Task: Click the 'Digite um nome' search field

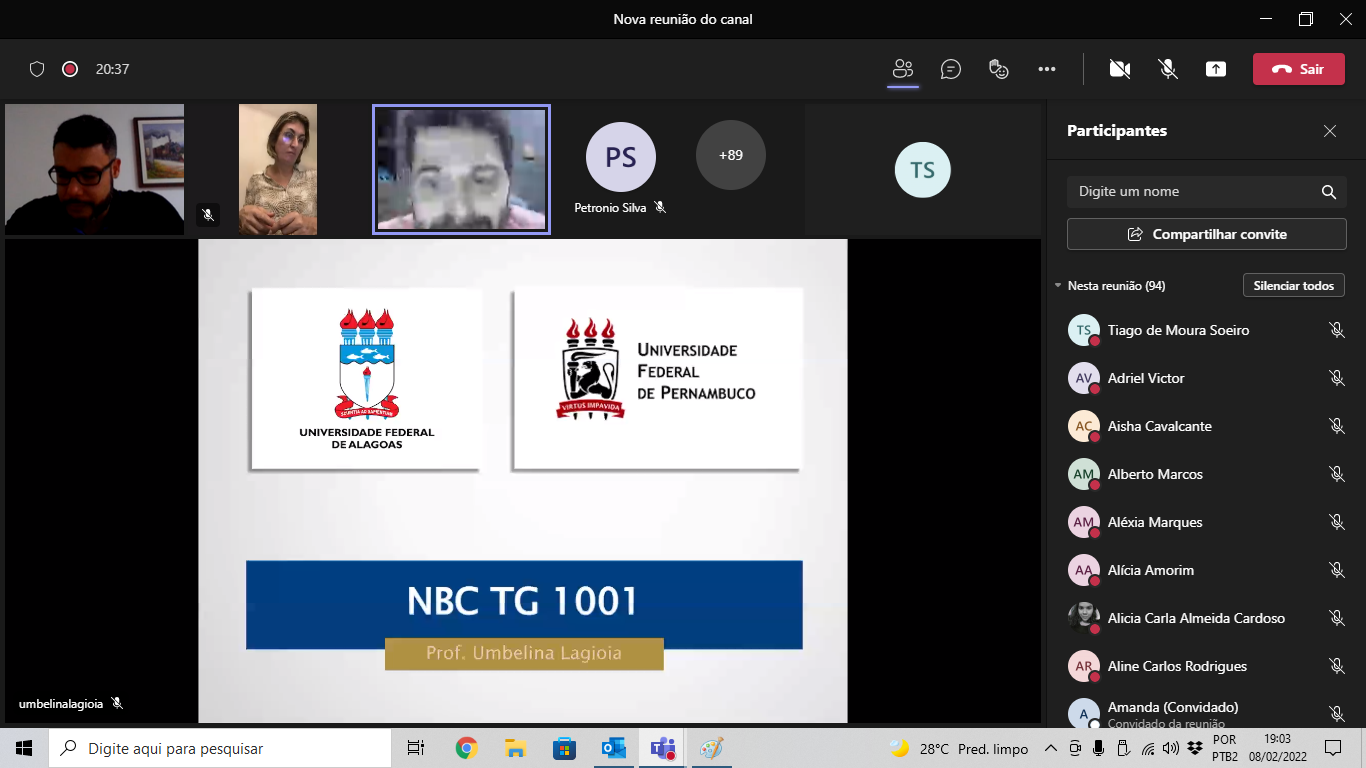Action: [1190, 192]
